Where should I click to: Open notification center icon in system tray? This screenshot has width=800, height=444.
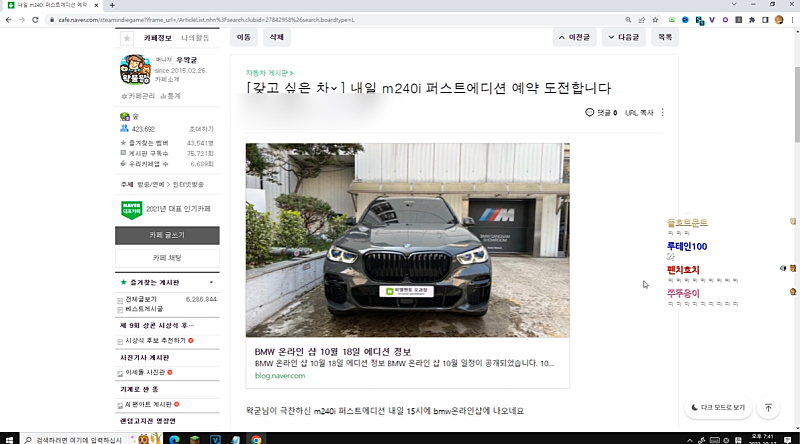[788, 440]
